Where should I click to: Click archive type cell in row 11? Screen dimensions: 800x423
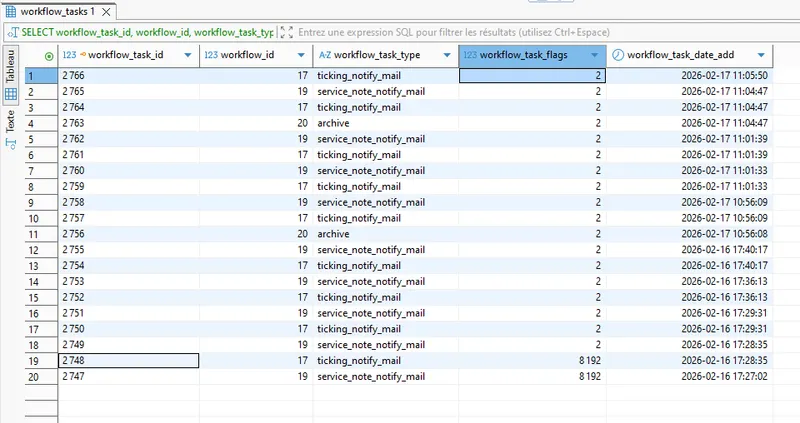(x=386, y=234)
